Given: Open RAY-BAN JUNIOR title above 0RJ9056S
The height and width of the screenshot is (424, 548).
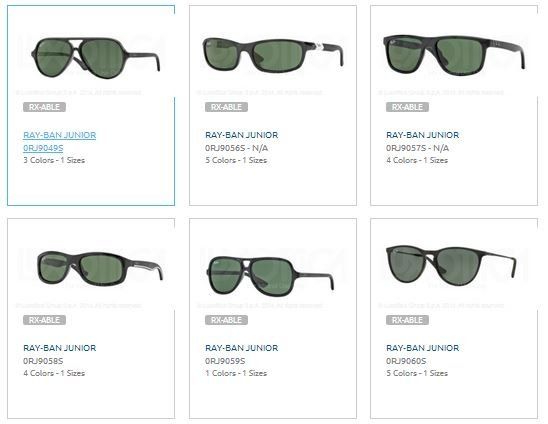Looking at the screenshot, I should coord(241,135).
